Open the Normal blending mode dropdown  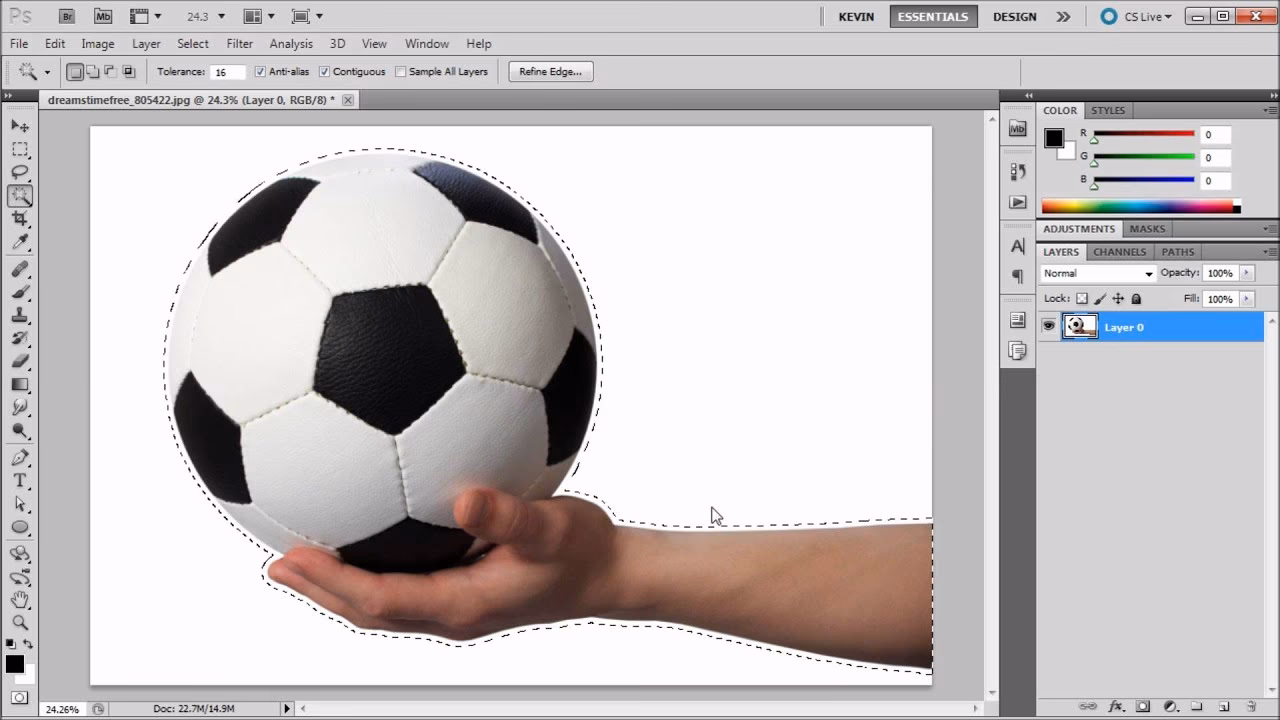[1097, 273]
